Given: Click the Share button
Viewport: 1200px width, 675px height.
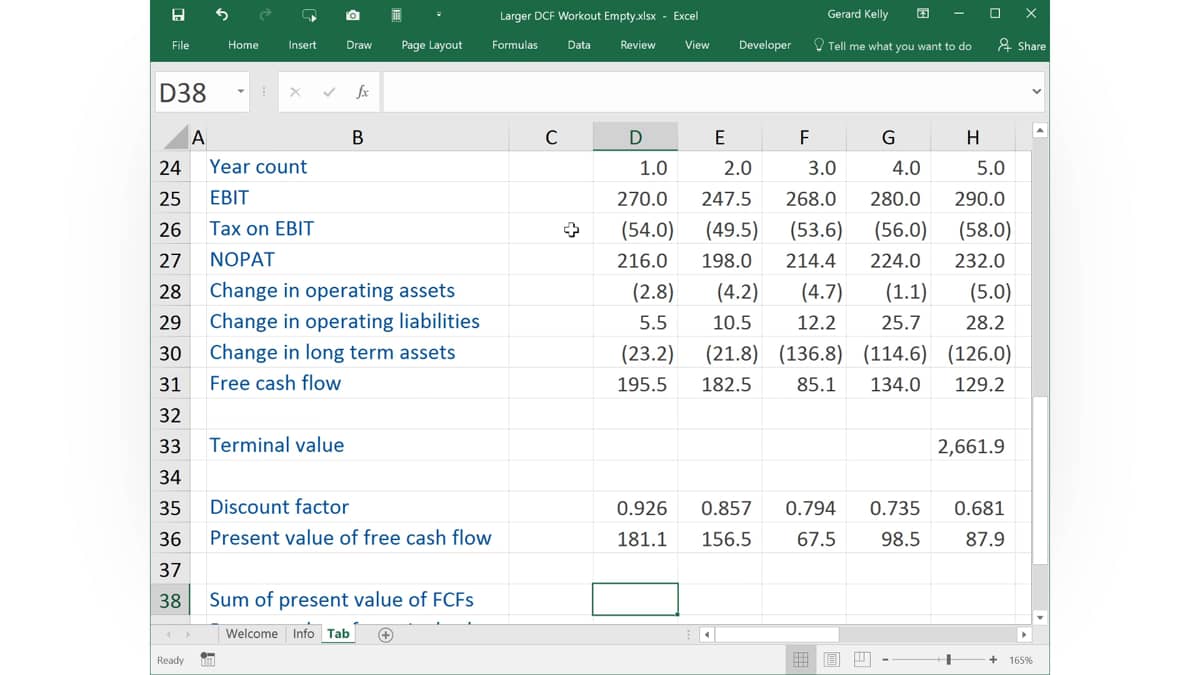Looking at the screenshot, I should pyautogui.click(x=1022, y=46).
